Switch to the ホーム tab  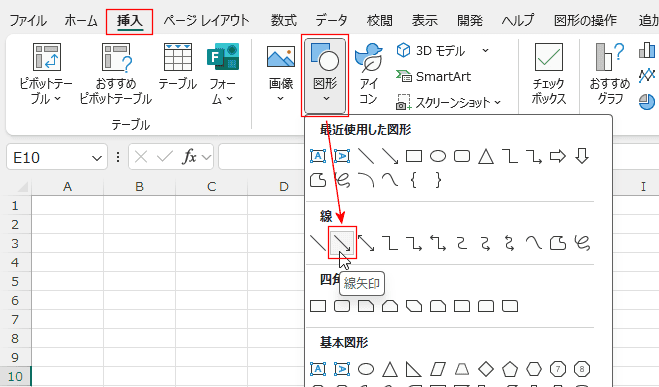81,20
